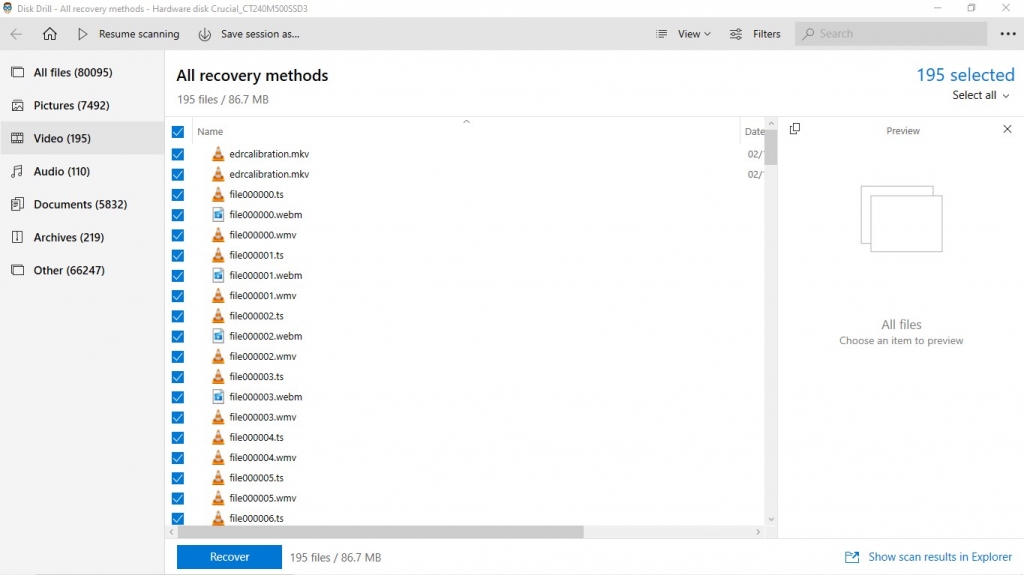
Task: Click the Recover button
Action: 229,557
